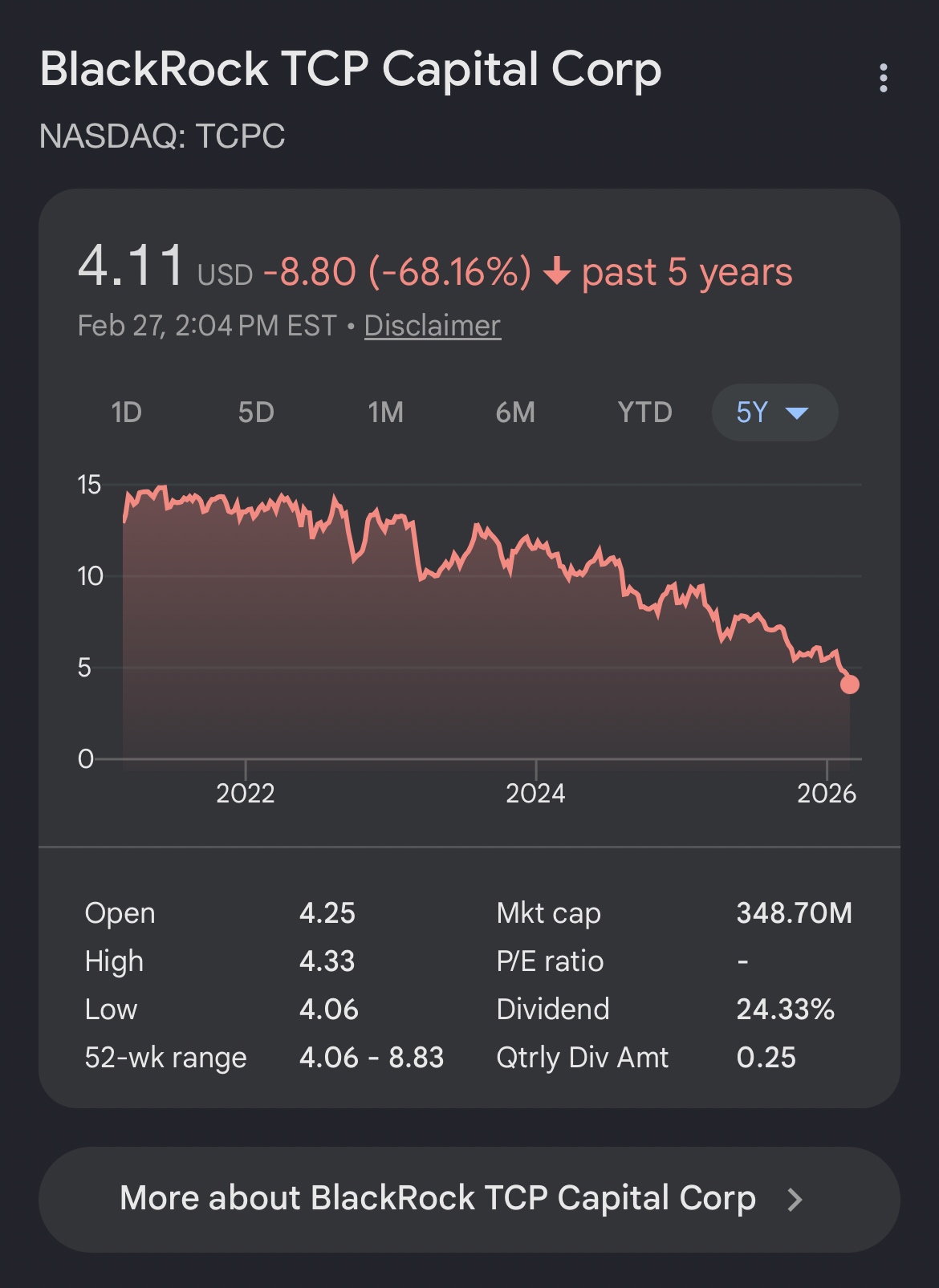
Task: Click the Mkt cap value 348.70M
Action: tap(794, 913)
